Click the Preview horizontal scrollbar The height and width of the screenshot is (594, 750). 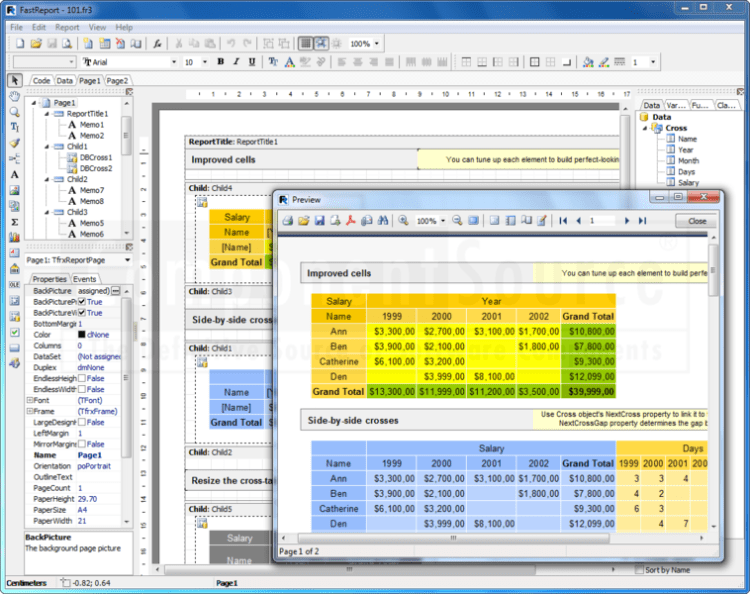(453, 538)
